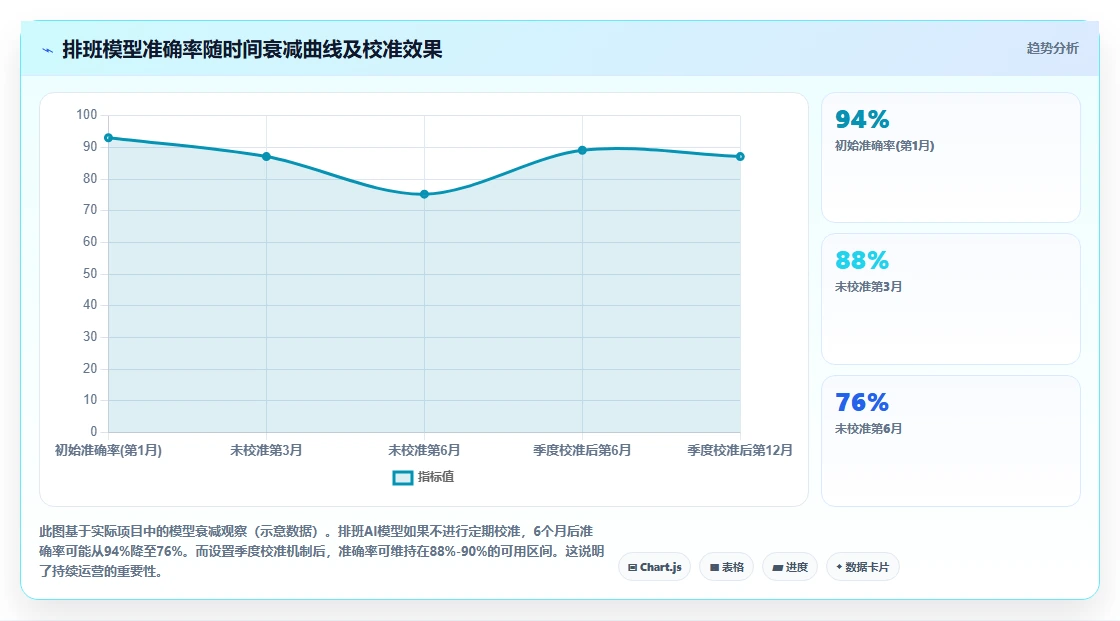This screenshot has width=1120, height=621.
Task: Click the lowest data point at 未校准第6月
Action: [x=424, y=194]
